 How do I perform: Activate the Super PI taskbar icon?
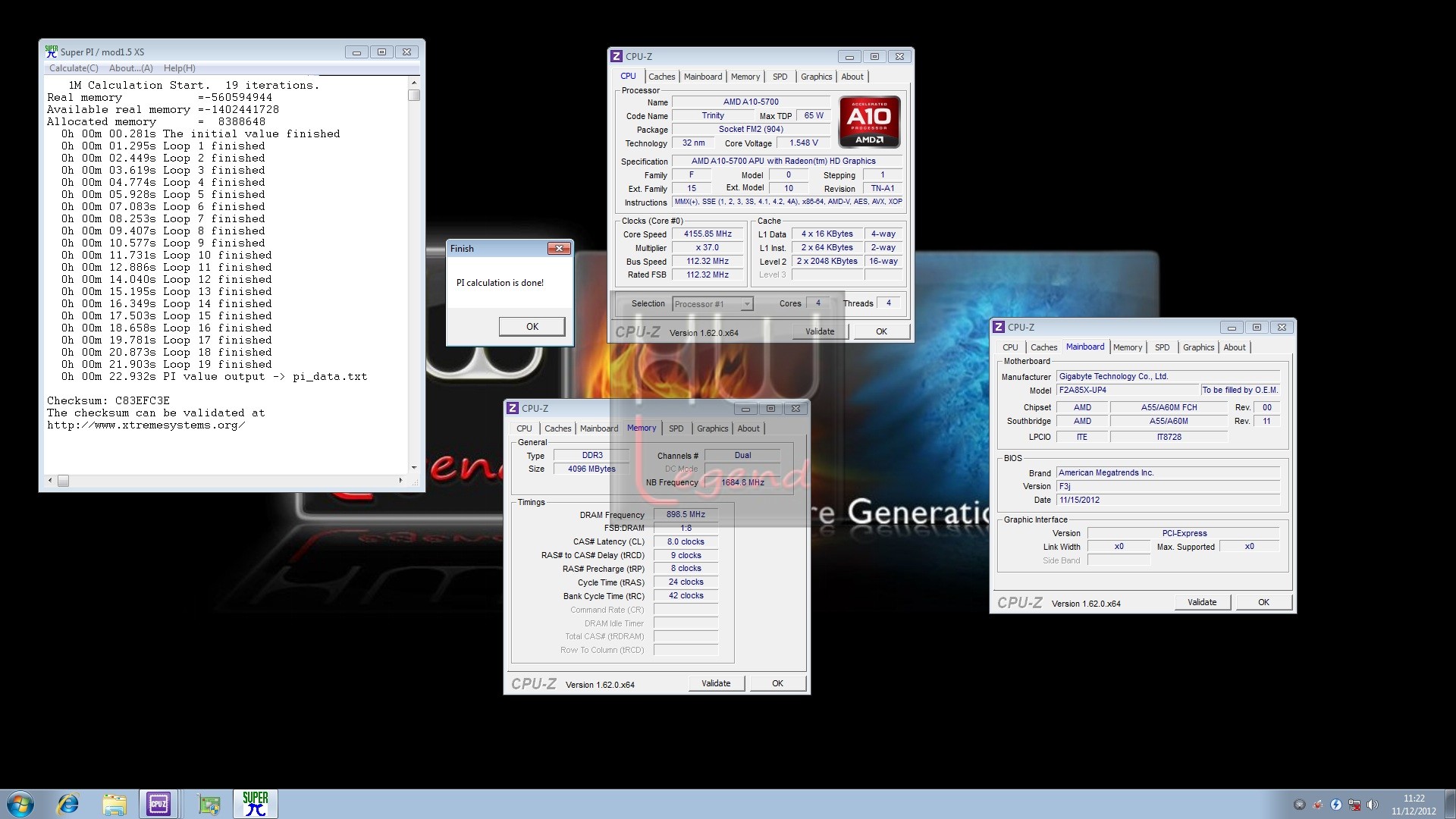[x=256, y=804]
